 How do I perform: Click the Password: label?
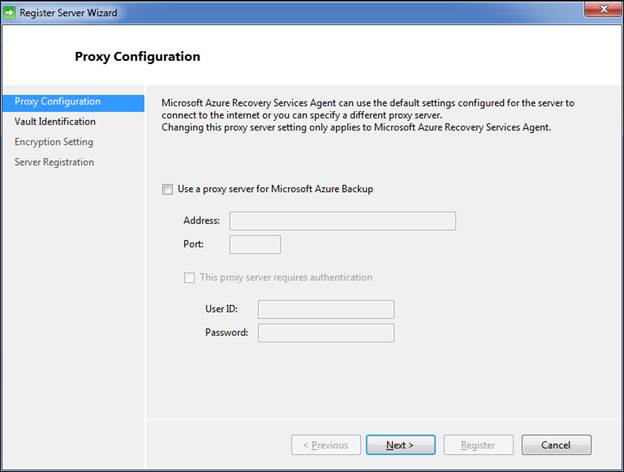pyautogui.click(x=226, y=332)
